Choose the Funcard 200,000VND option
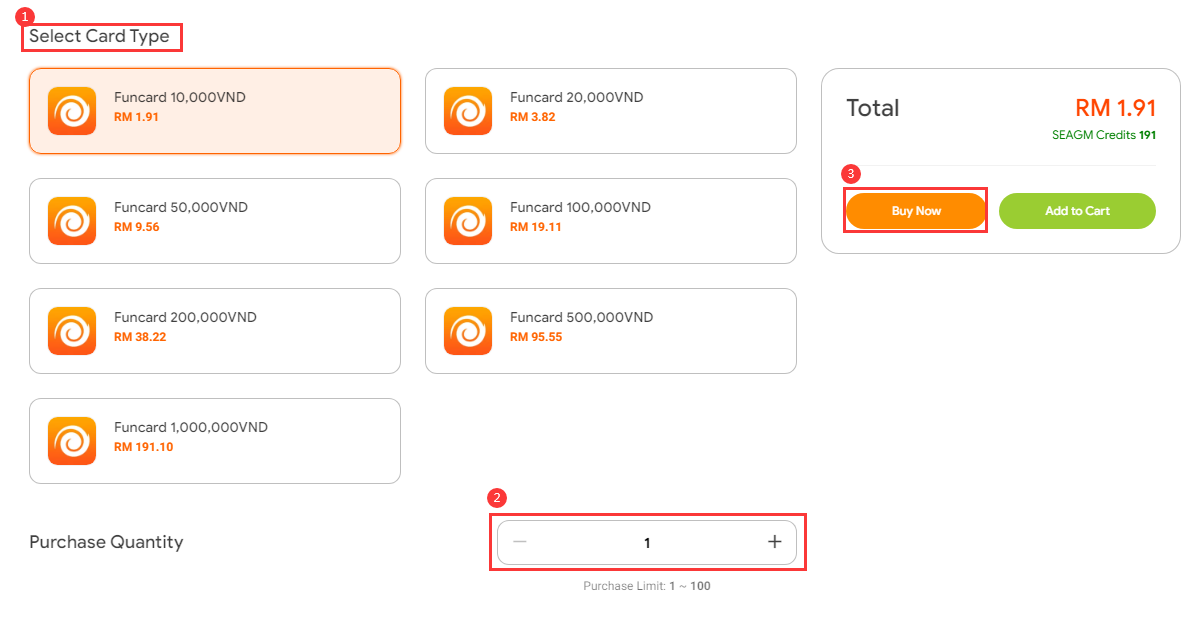The image size is (1204, 621). coord(215,331)
